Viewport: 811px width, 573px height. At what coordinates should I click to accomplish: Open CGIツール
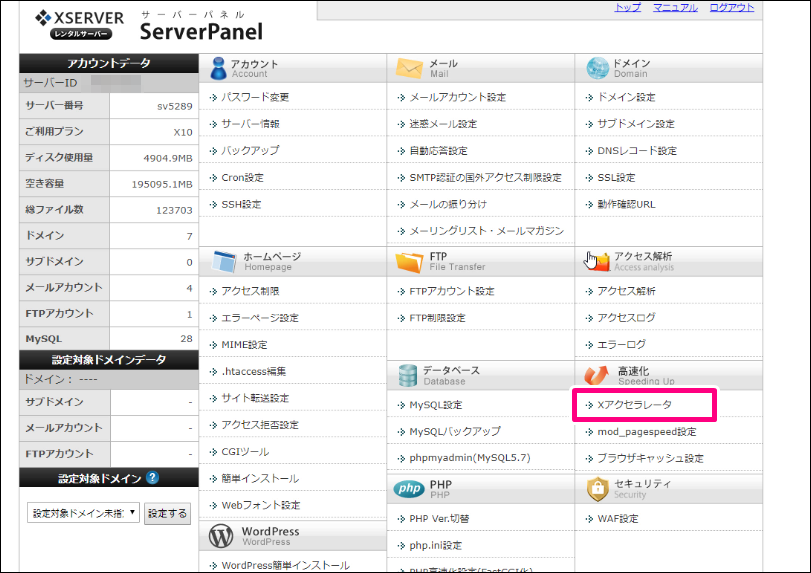click(245, 452)
